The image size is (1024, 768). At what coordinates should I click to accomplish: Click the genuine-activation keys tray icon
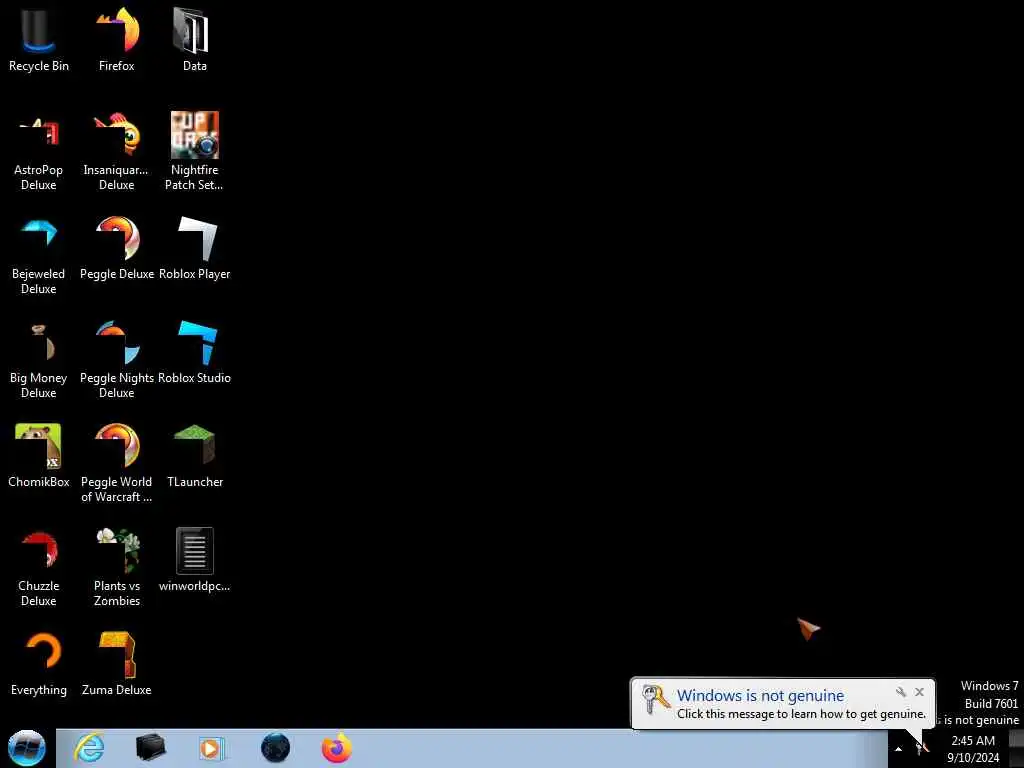click(922, 748)
